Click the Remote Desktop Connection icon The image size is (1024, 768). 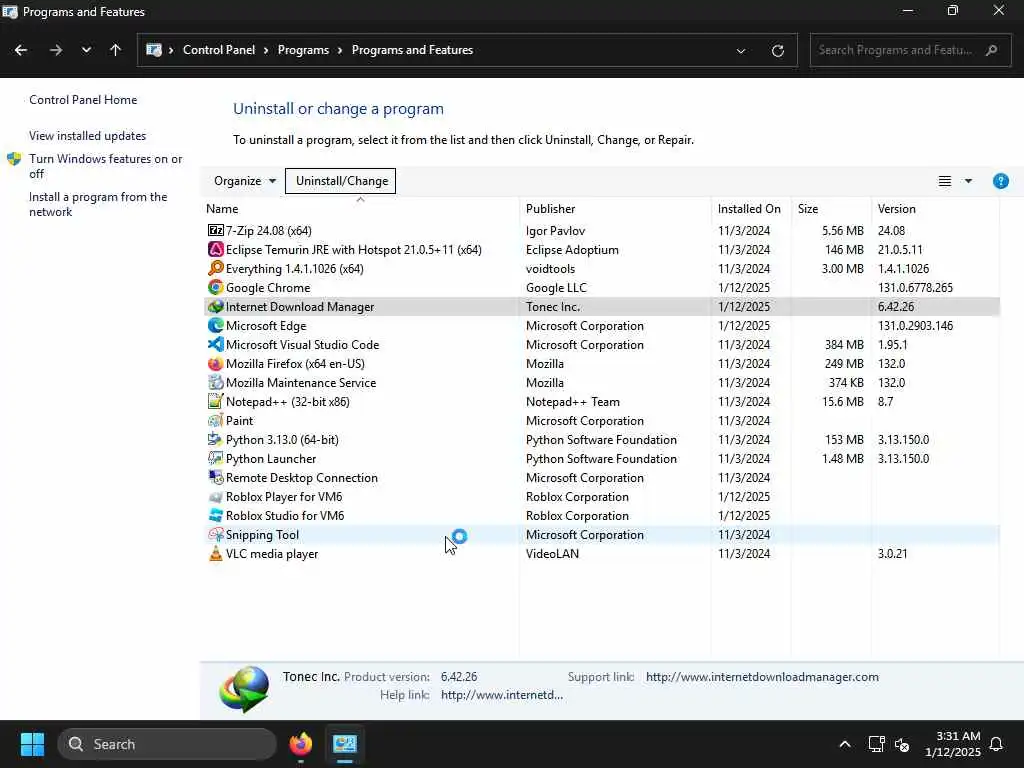(216, 477)
